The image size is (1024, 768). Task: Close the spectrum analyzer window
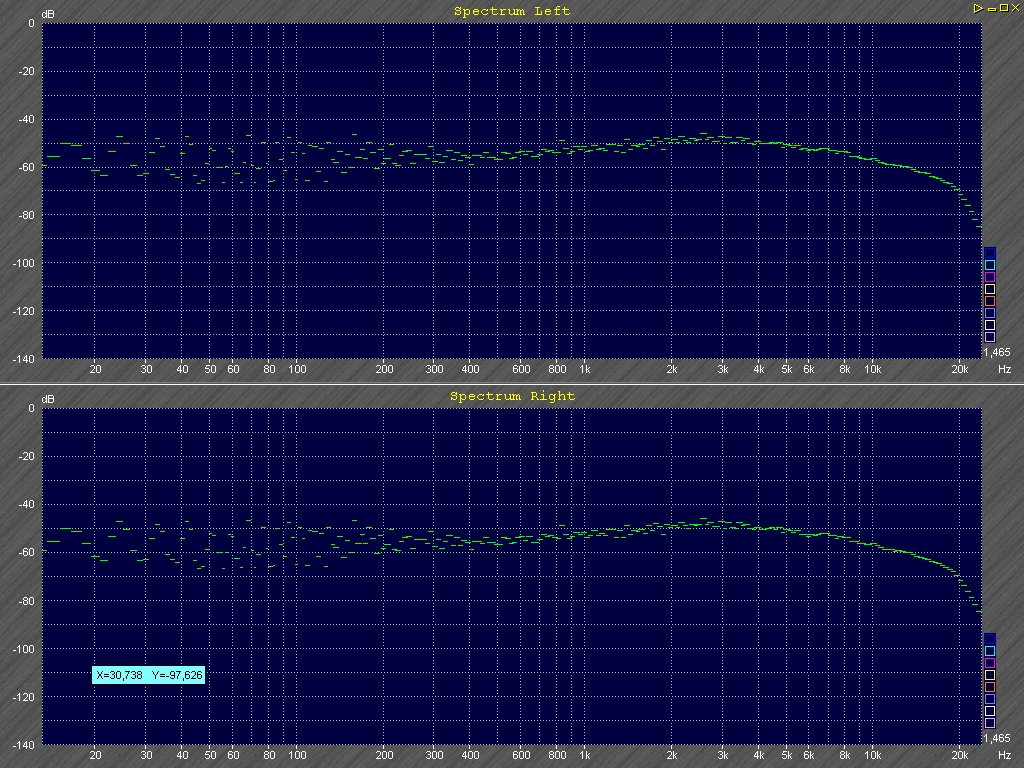(x=1014, y=8)
